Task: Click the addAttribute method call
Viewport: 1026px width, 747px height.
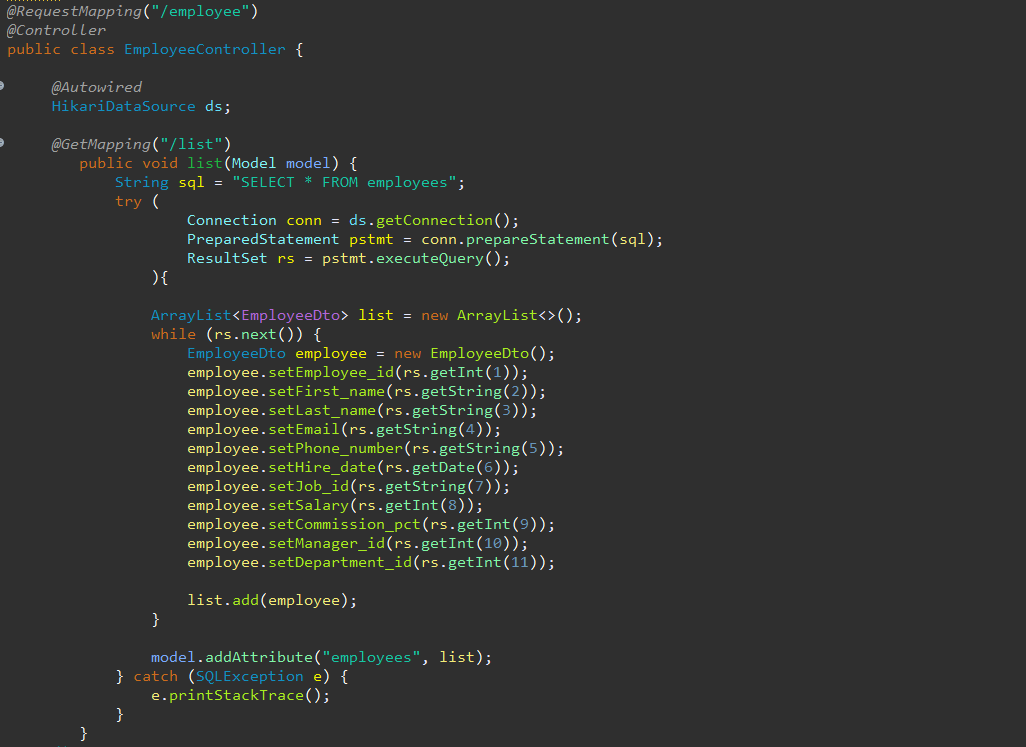Action: (259, 657)
